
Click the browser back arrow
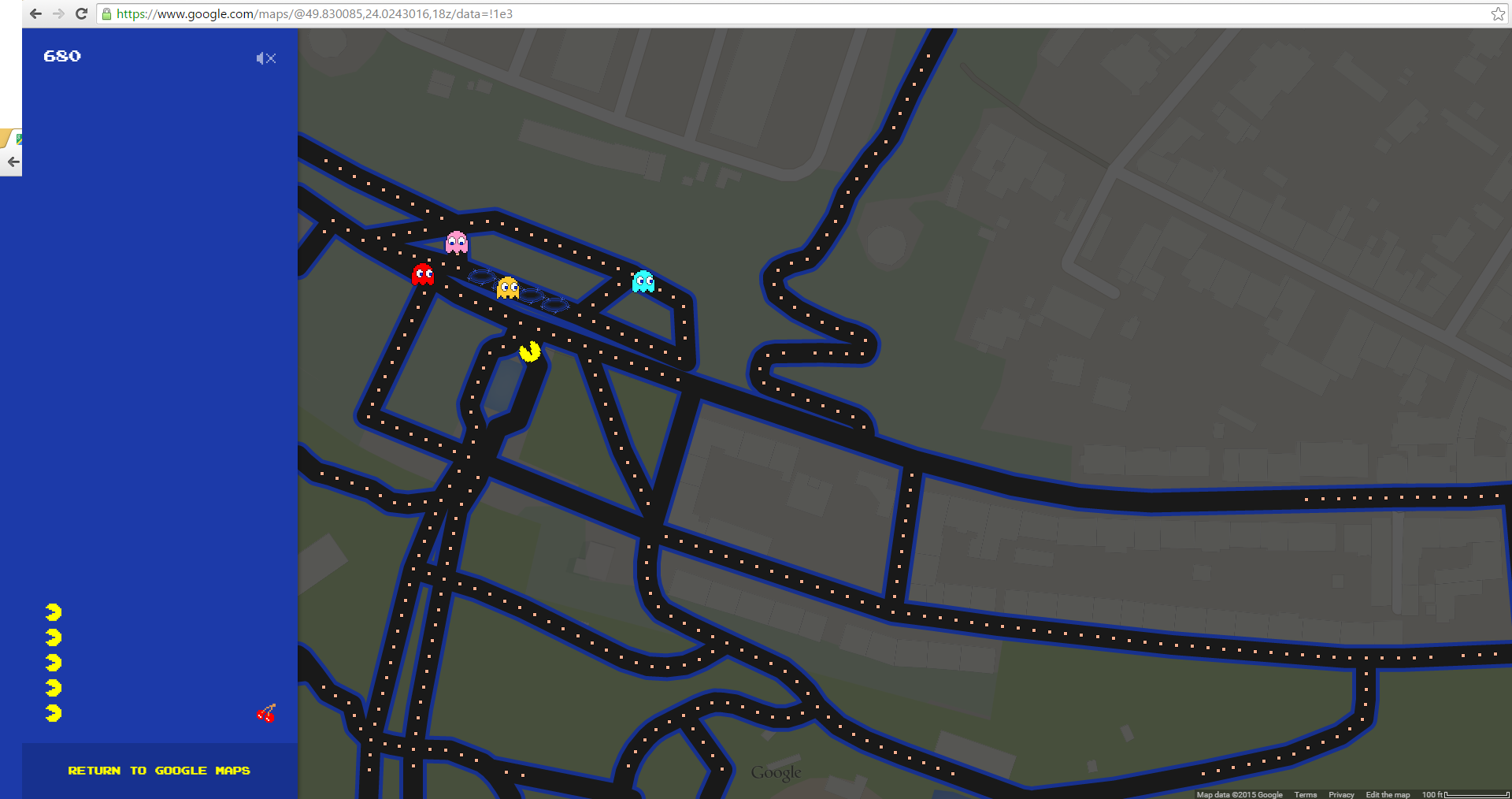pos(35,13)
